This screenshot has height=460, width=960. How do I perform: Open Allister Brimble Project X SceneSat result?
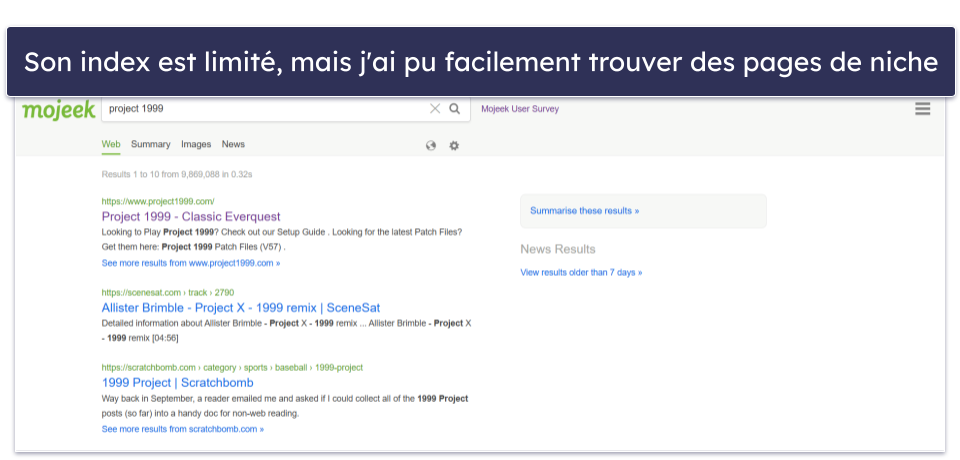click(241, 307)
